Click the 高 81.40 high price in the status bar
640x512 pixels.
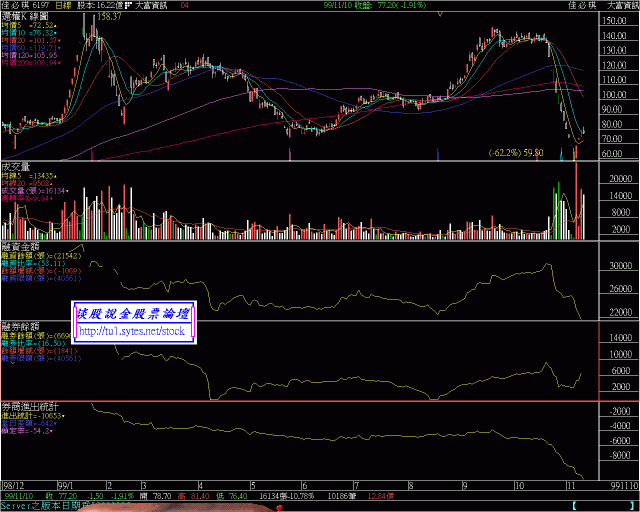click(193, 496)
